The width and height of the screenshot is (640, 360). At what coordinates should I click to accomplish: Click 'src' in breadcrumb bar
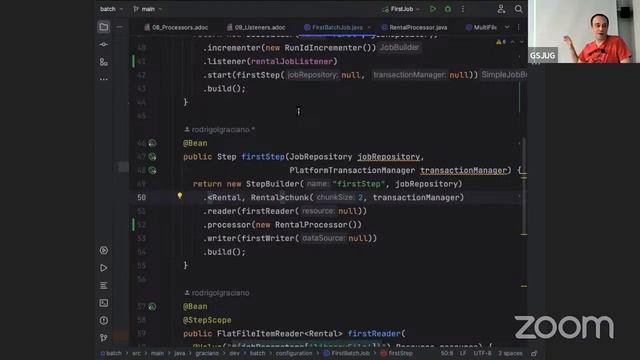(136, 353)
